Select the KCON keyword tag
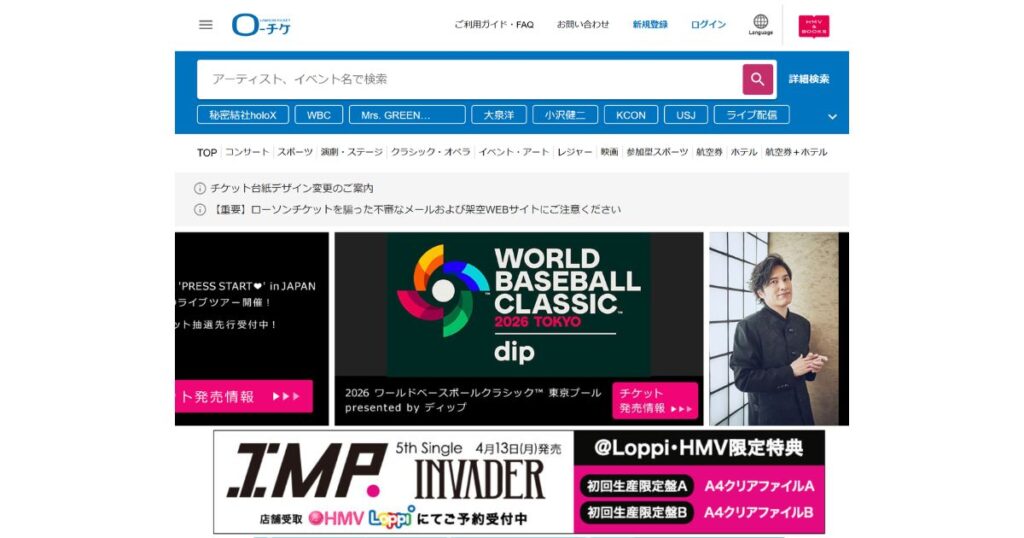 (x=631, y=115)
